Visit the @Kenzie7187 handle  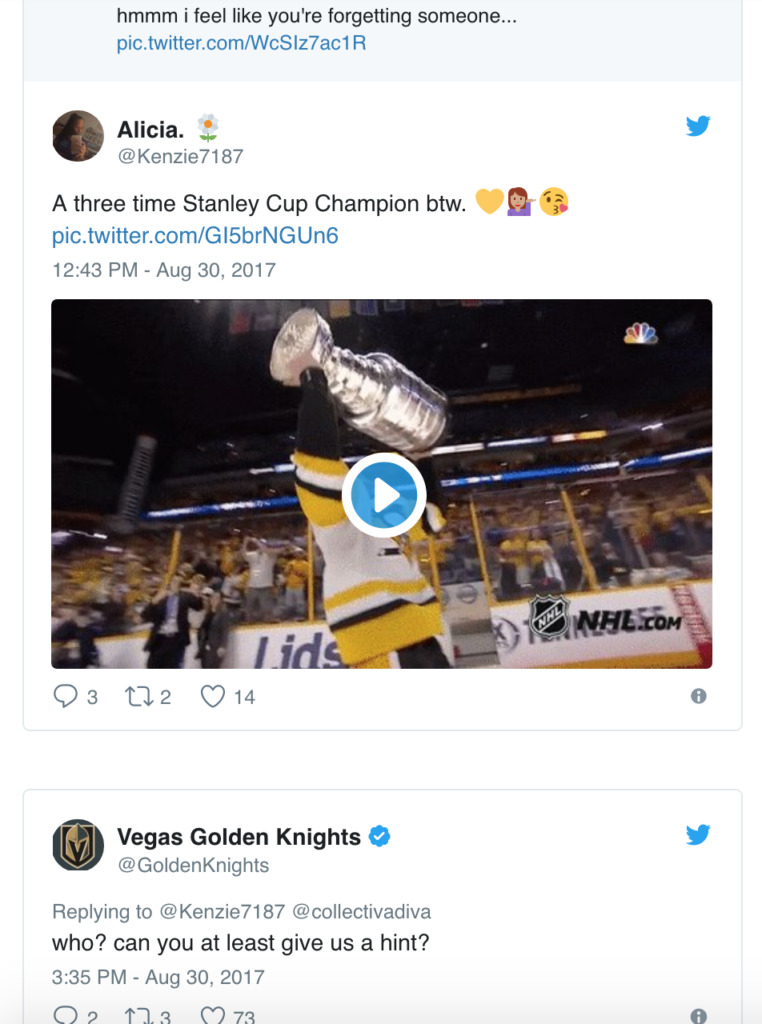[x=180, y=156]
